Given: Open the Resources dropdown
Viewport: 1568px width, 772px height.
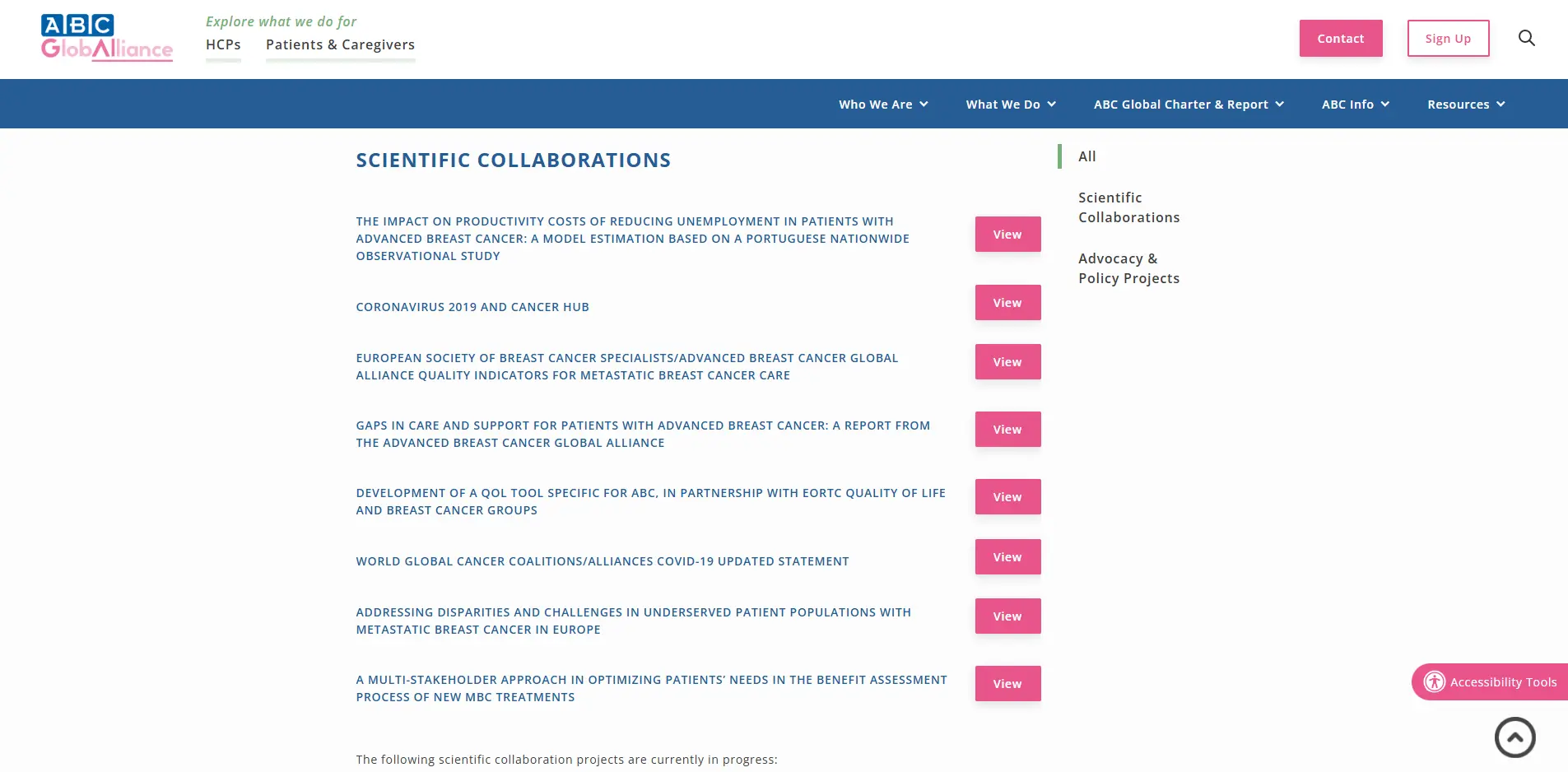Looking at the screenshot, I should pyautogui.click(x=1466, y=104).
